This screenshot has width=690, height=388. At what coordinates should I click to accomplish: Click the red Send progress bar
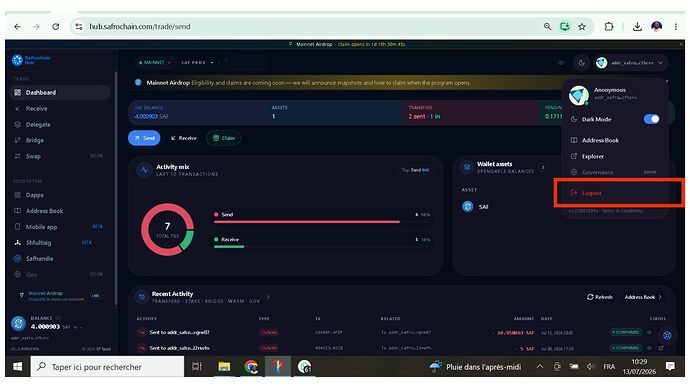pyautogui.click(x=307, y=222)
